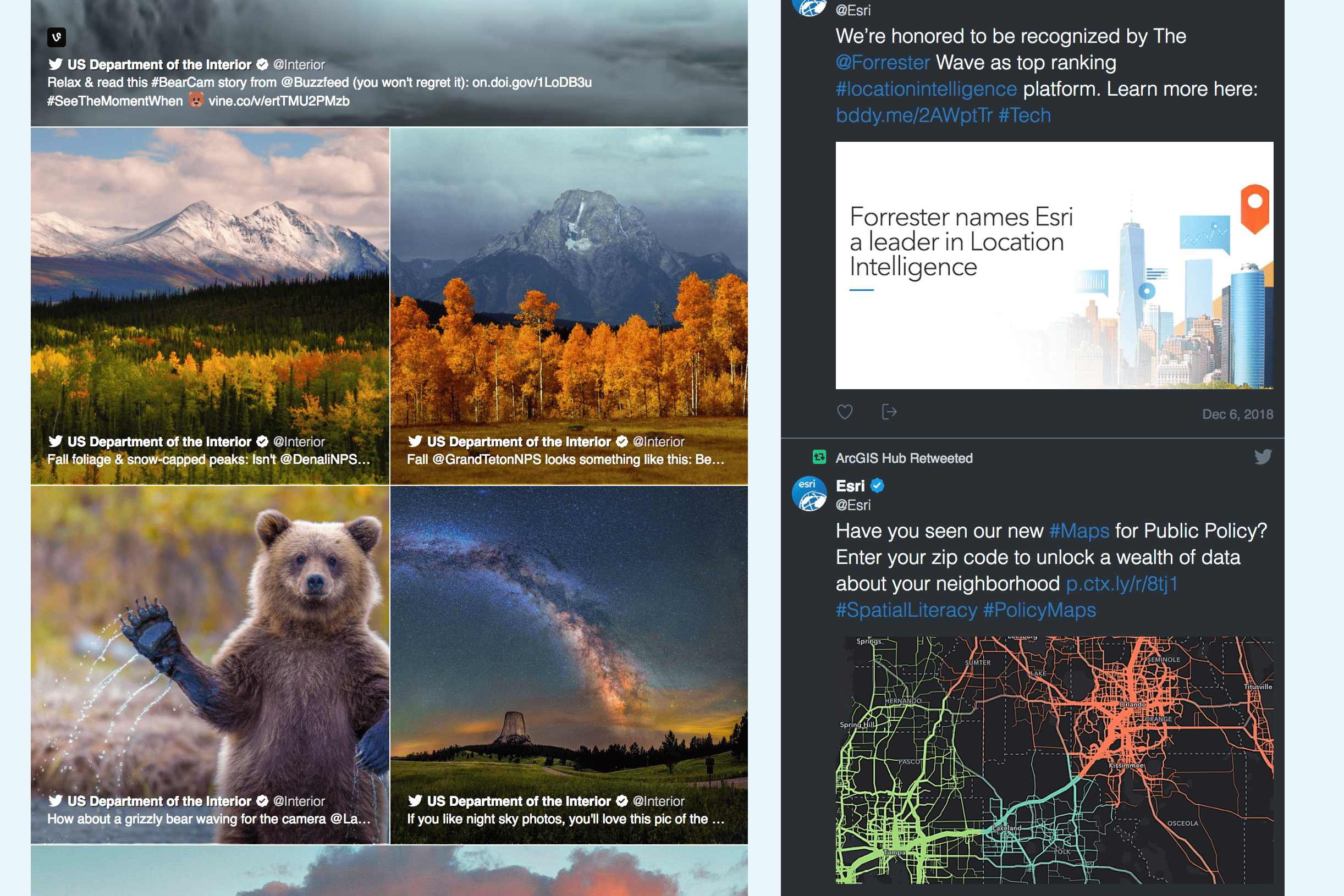Open the #PolicyMaps hashtag
This screenshot has height=896, width=1344.
pyautogui.click(x=1039, y=610)
